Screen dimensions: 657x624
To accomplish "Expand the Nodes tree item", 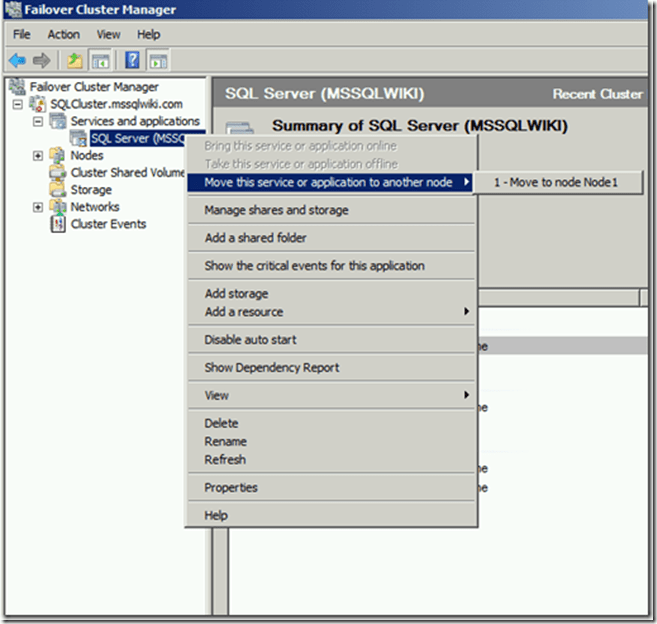I will pyautogui.click(x=38, y=156).
